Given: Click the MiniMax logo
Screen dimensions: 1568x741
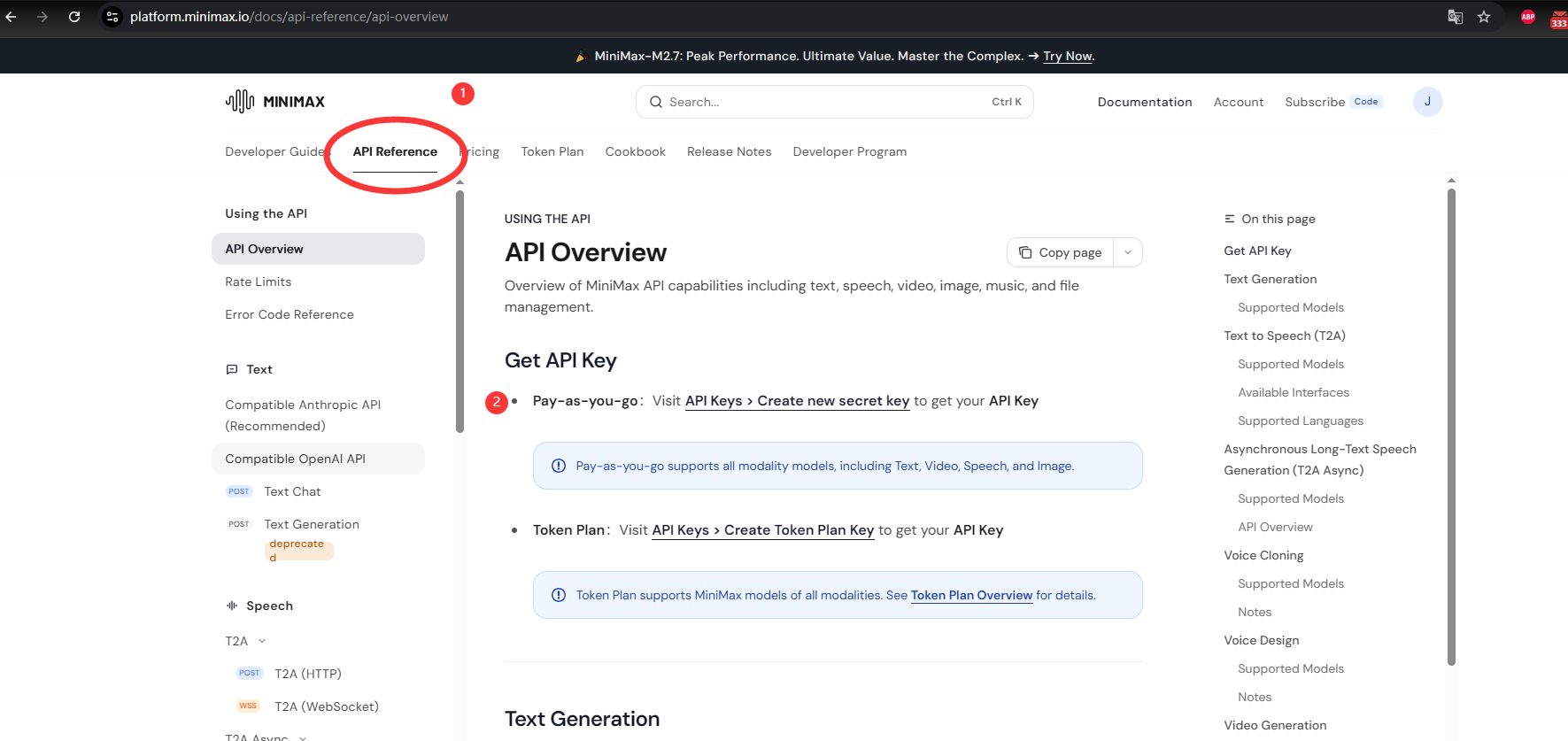Looking at the screenshot, I should tap(275, 102).
